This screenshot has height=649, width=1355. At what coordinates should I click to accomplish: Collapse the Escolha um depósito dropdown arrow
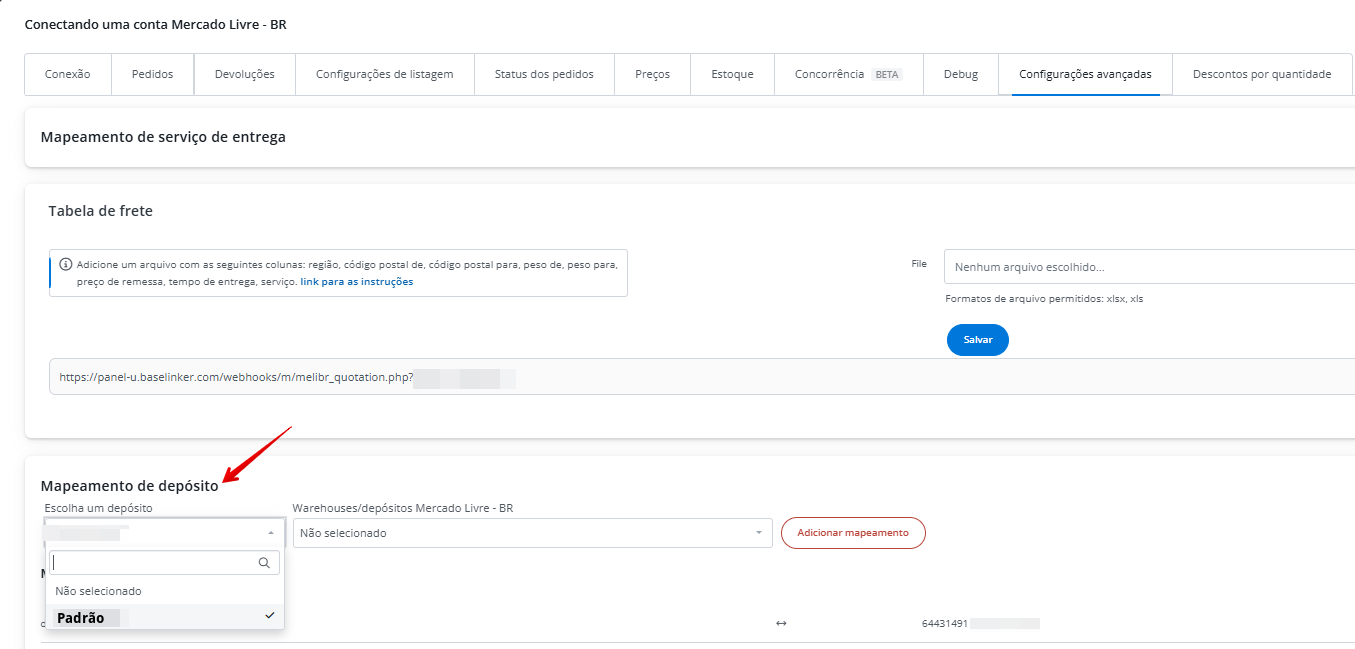[270, 533]
